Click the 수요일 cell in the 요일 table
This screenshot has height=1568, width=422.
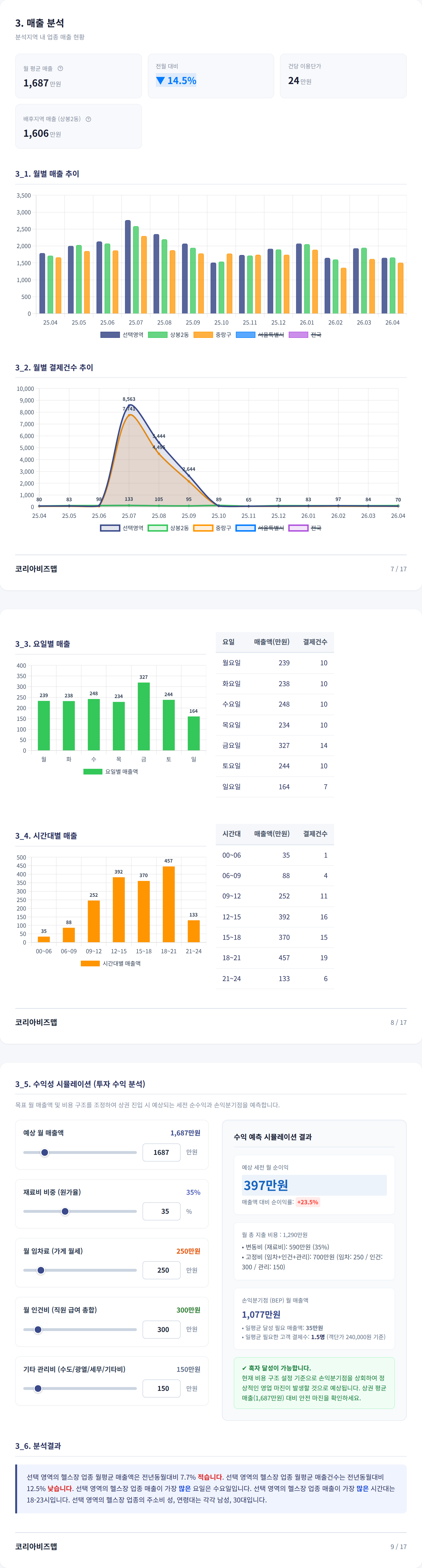[x=231, y=704]
